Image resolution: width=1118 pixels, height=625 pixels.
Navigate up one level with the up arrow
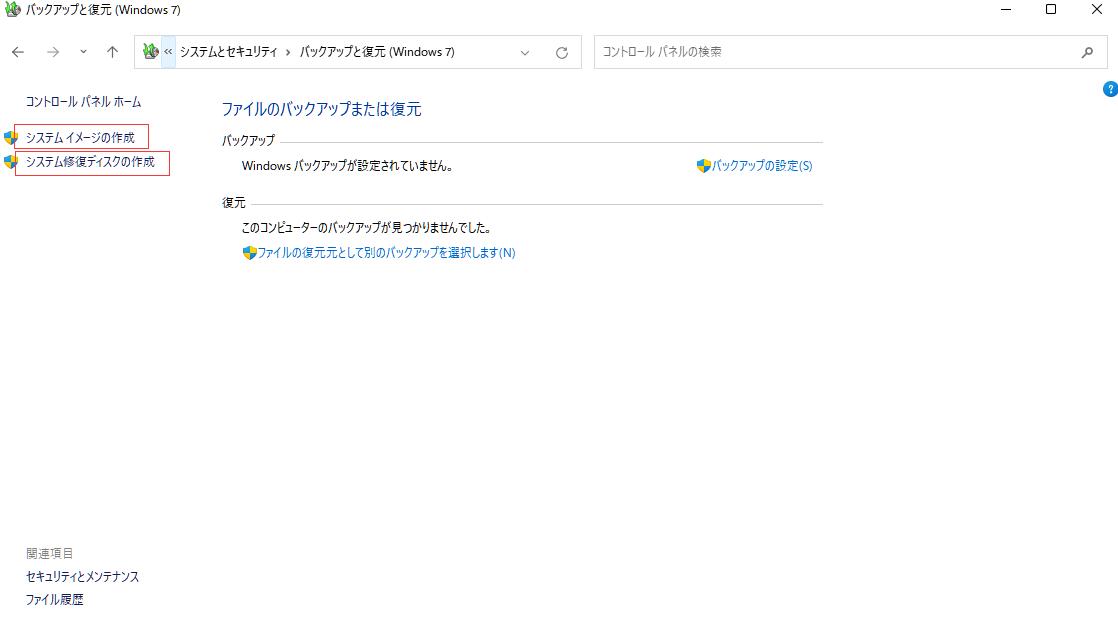(x=112, y=51)
